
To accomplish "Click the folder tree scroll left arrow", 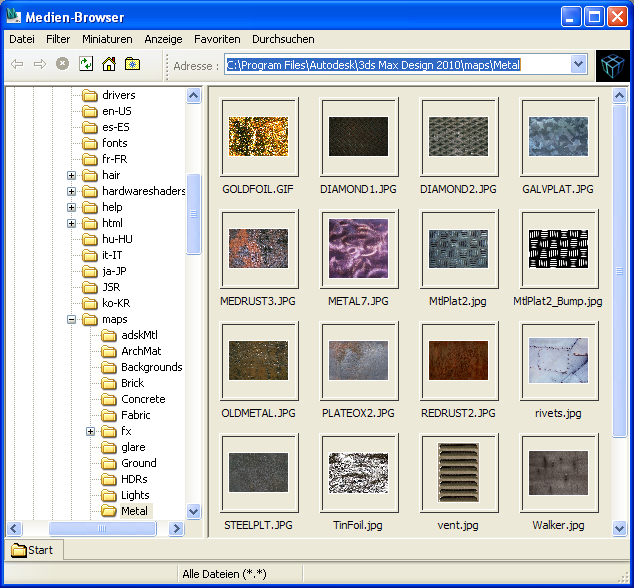I will pyautogui.click(x=14, y=528).
